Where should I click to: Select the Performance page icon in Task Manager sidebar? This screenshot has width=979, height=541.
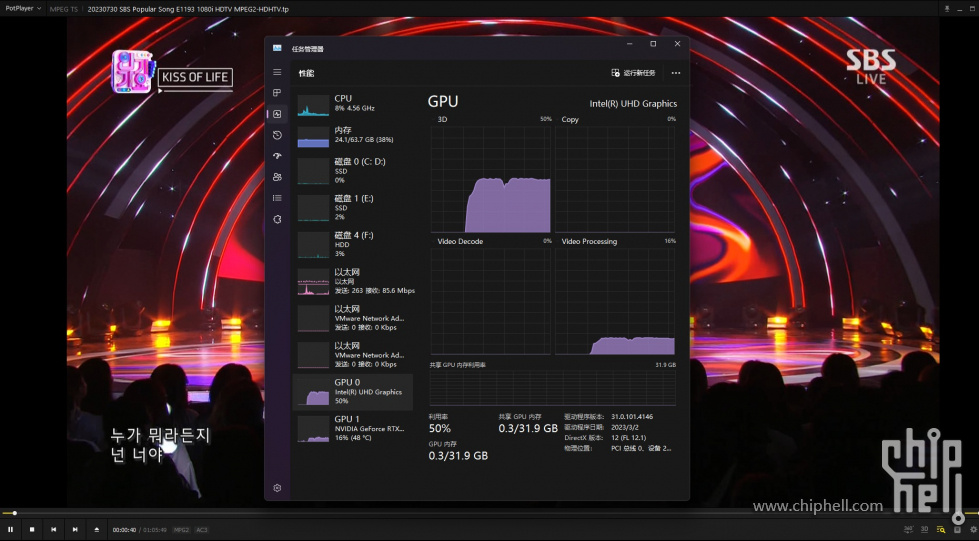coord(277,114)
